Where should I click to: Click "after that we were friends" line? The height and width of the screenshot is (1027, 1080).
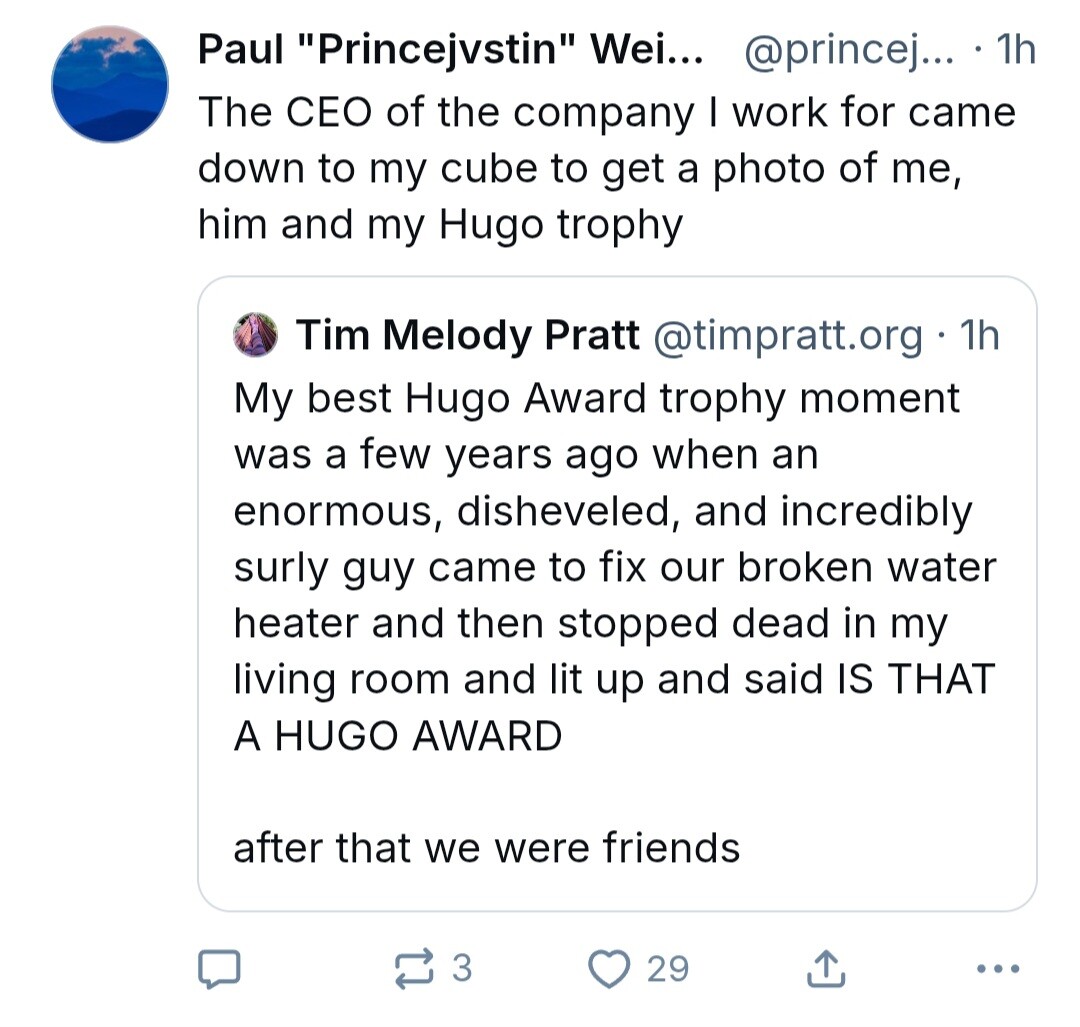(x=486, y=848)
